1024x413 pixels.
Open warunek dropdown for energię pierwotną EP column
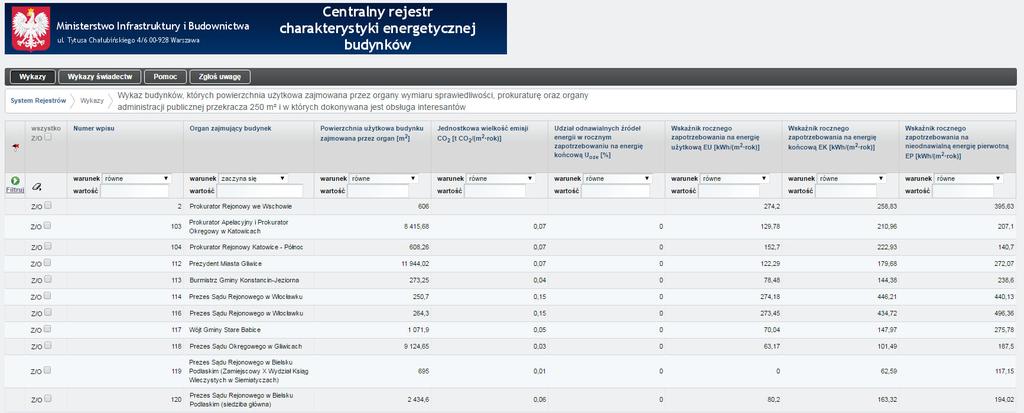tap(968, 178)
